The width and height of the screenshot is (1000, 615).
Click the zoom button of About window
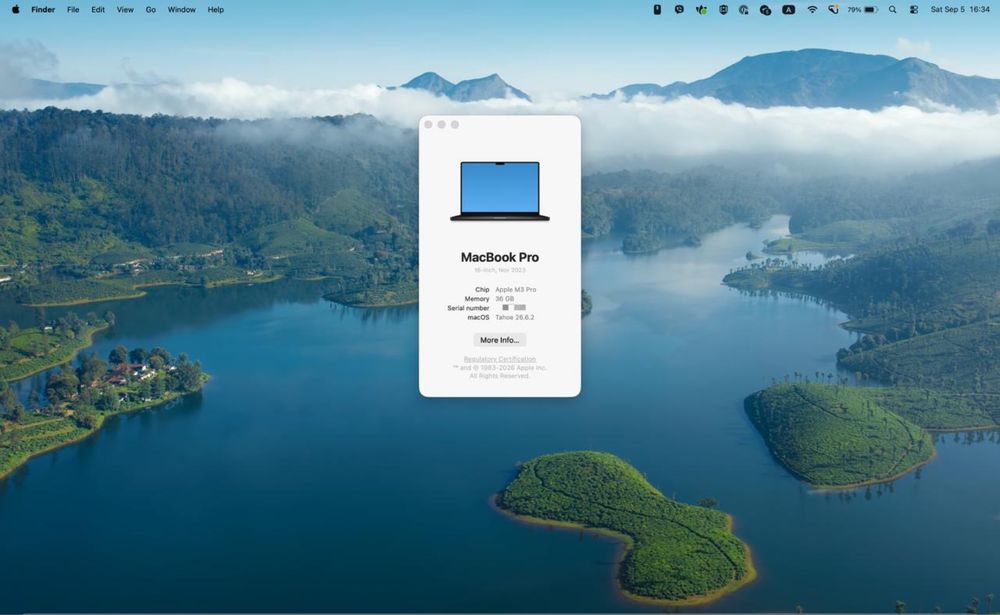click(x=455, y=124)
